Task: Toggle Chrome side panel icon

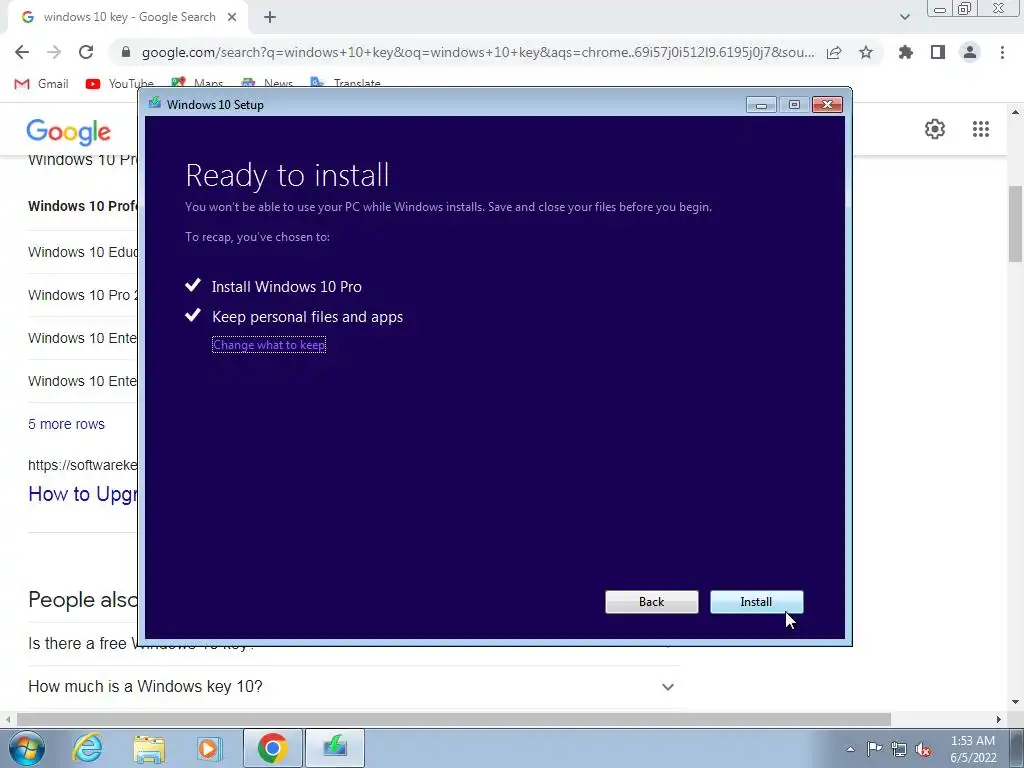Action: pyautogui.click(x=938, y=52)
